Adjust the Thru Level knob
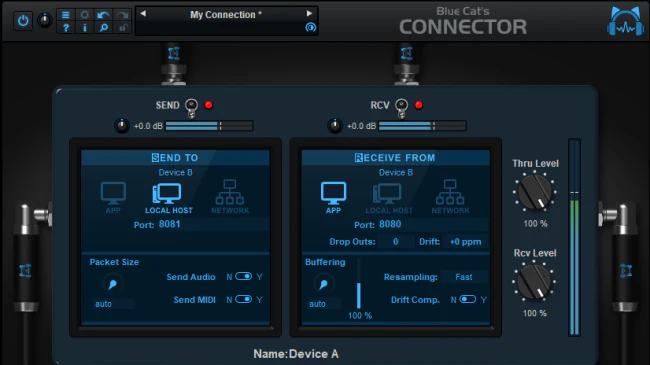Image resolution: width=650 pixels, height=365 pixels. click(x=534, y=192)
